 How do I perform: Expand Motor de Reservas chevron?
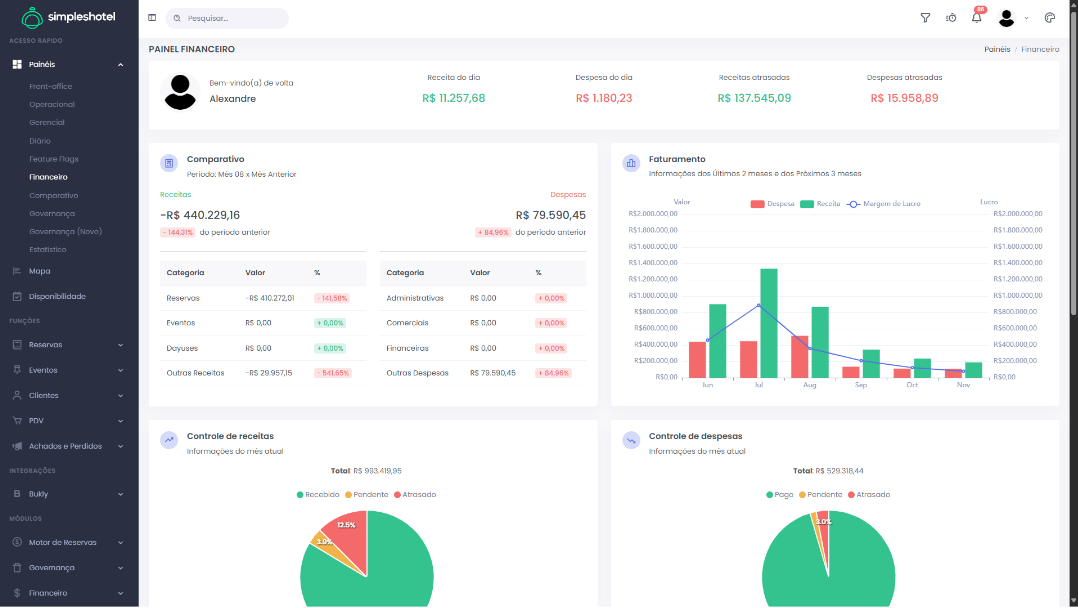point(120,543)
